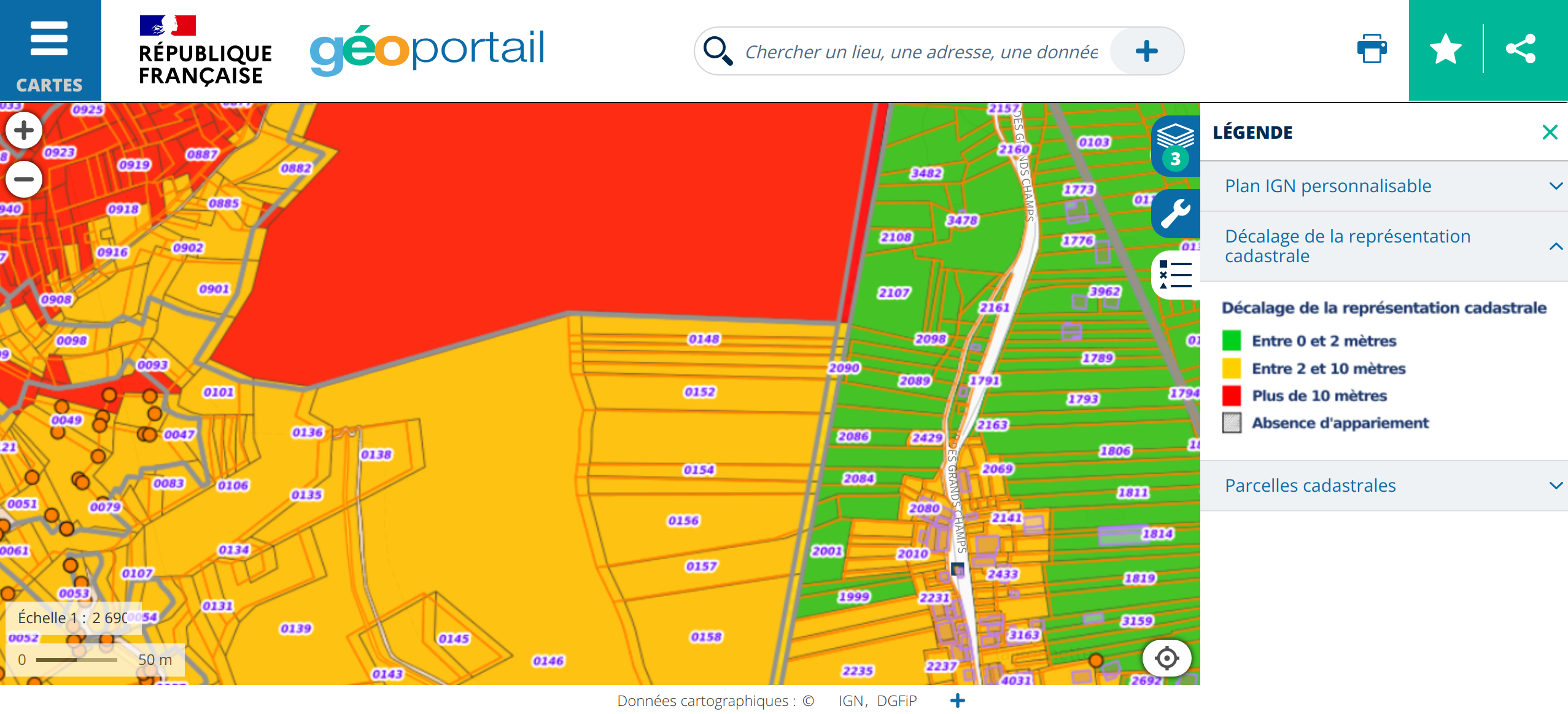The width and height of the screenshot is (1568, 714).
Task: Center map with the geolocation button
Action: pos(1166,658)
